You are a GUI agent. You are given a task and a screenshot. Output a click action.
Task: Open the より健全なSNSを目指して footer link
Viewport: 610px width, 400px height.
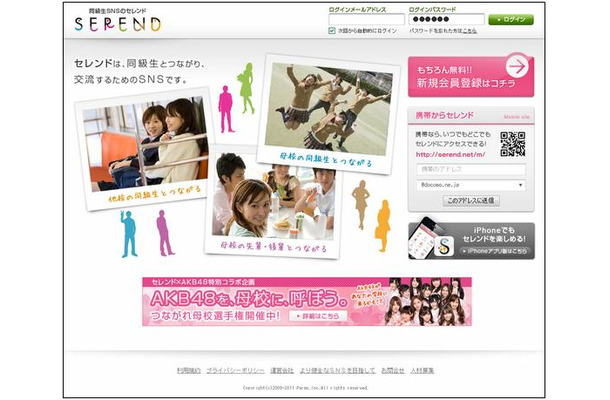(x=337, y=370)
